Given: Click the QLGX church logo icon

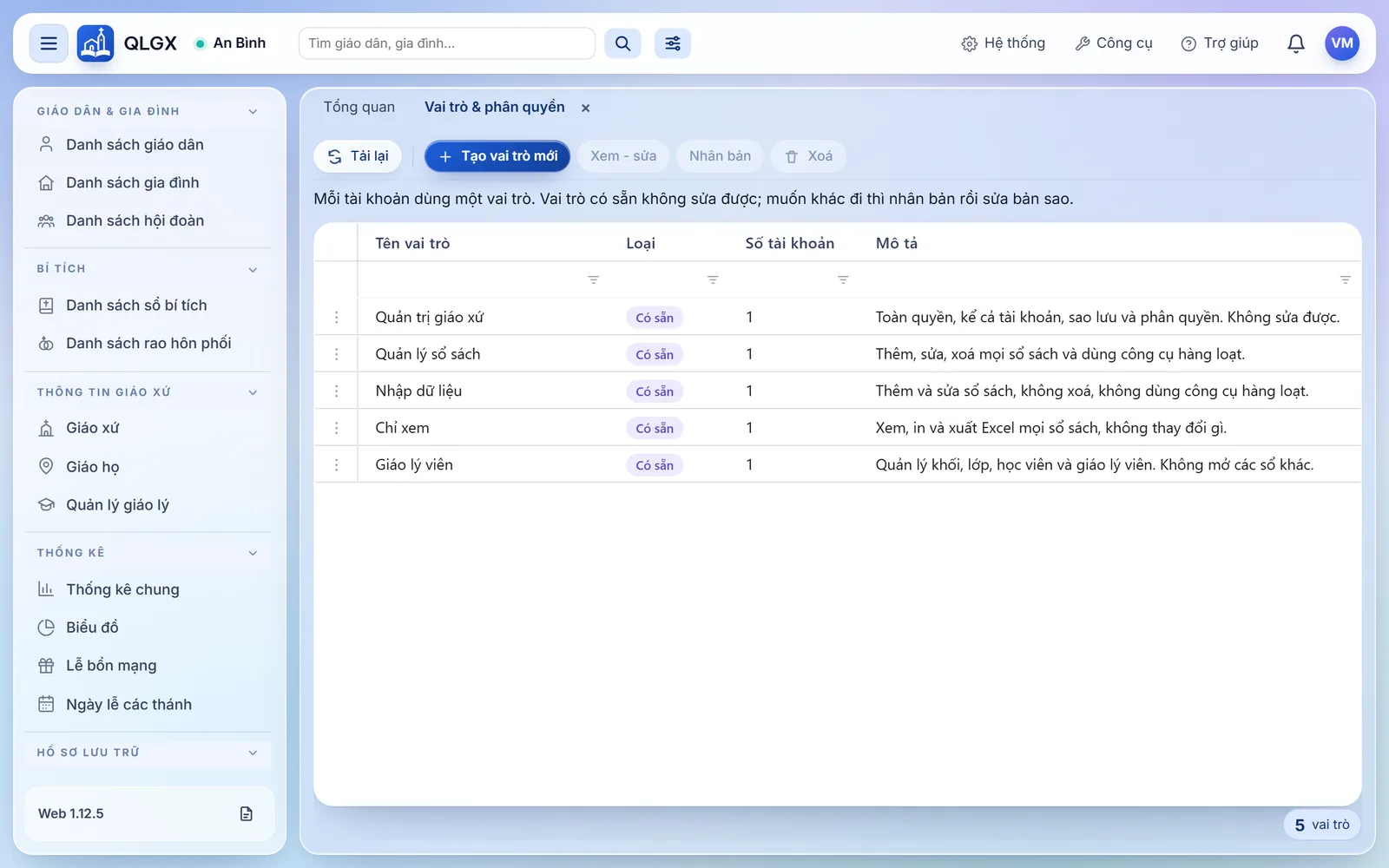Looking at the screenshot, I should (x=95, y=43).
